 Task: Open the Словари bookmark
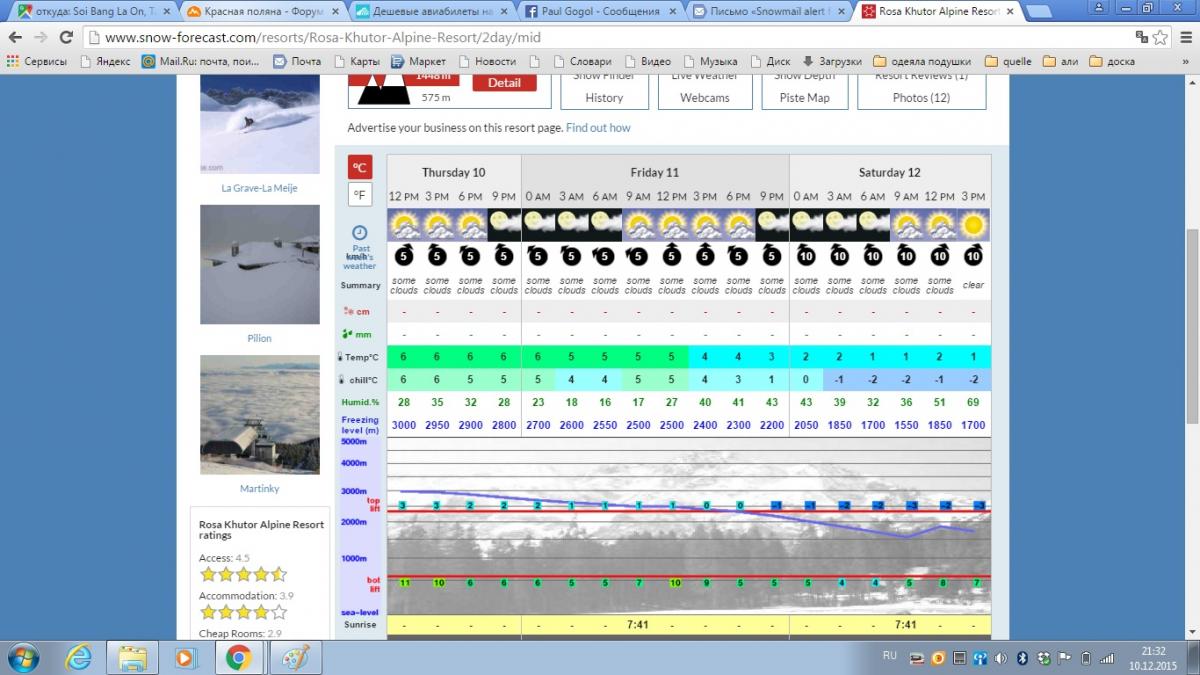point(581,61)
